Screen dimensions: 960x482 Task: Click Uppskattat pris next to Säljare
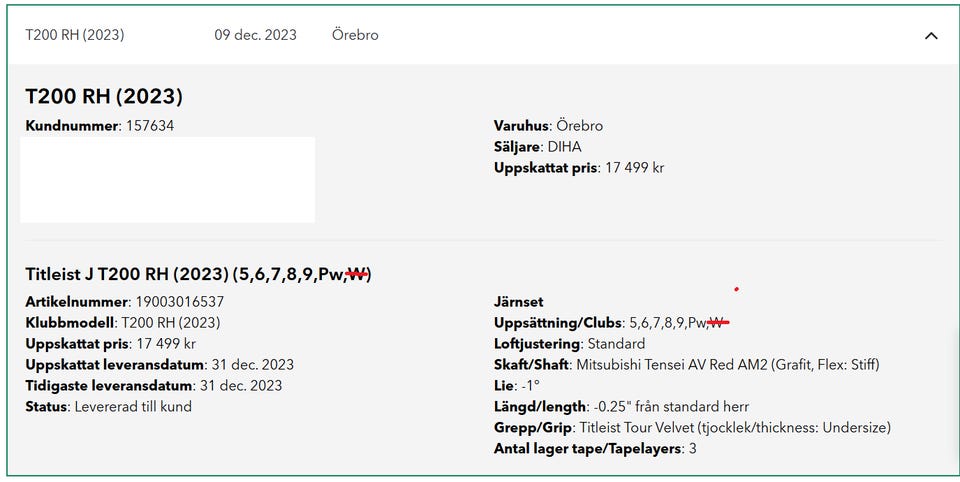tap(579, 168)
